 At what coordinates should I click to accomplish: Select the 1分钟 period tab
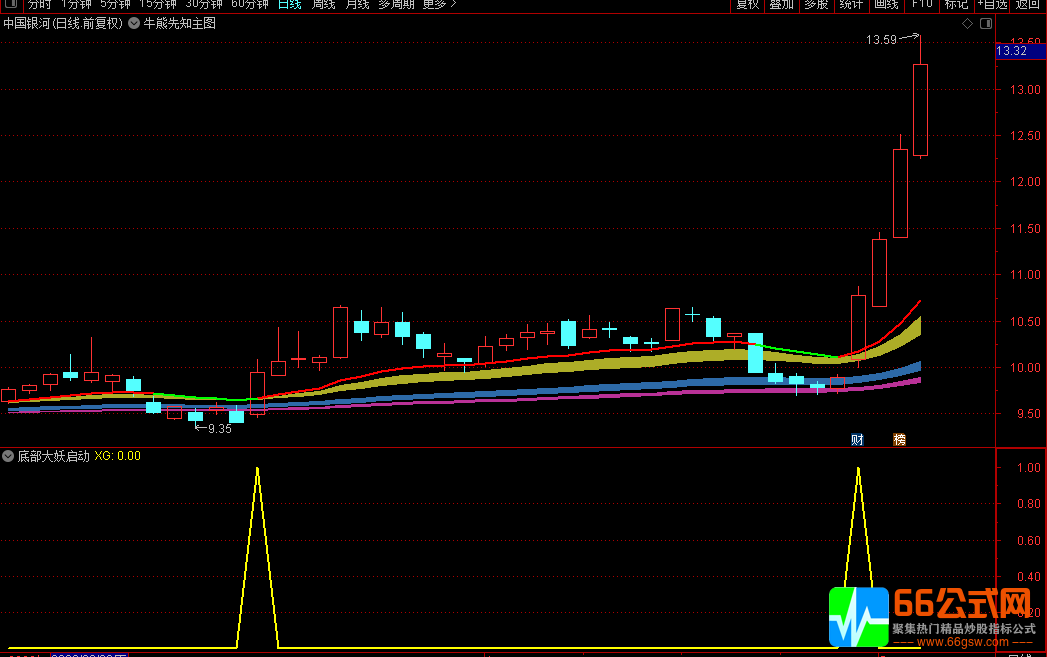(77, 4)
